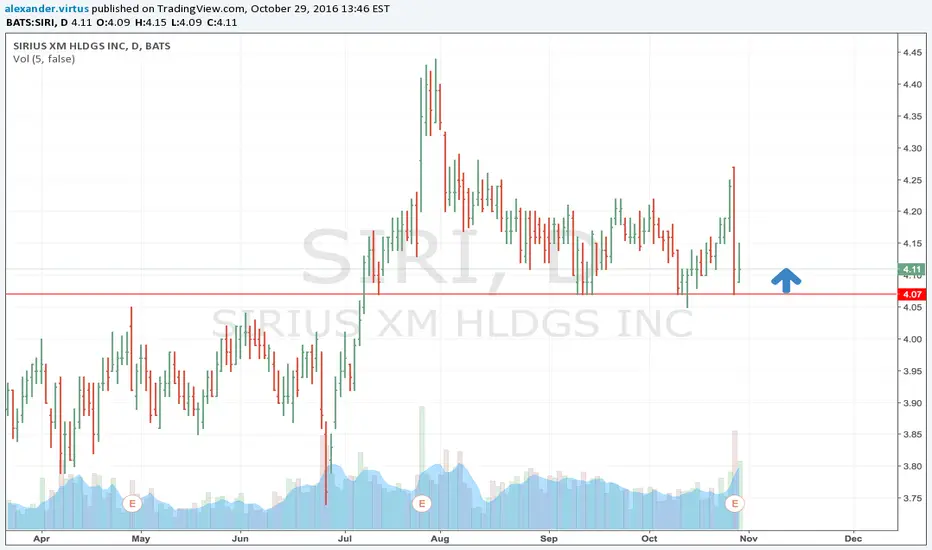Screen dimensions: 932x550
Task: Click the 4.20 price axis label
Action: point(912,212)
